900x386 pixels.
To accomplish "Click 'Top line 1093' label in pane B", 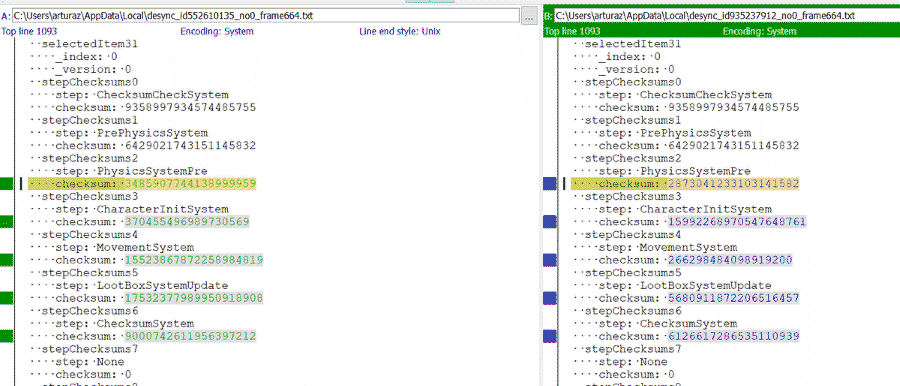I will pyautogui.click(x=572, y=32).
